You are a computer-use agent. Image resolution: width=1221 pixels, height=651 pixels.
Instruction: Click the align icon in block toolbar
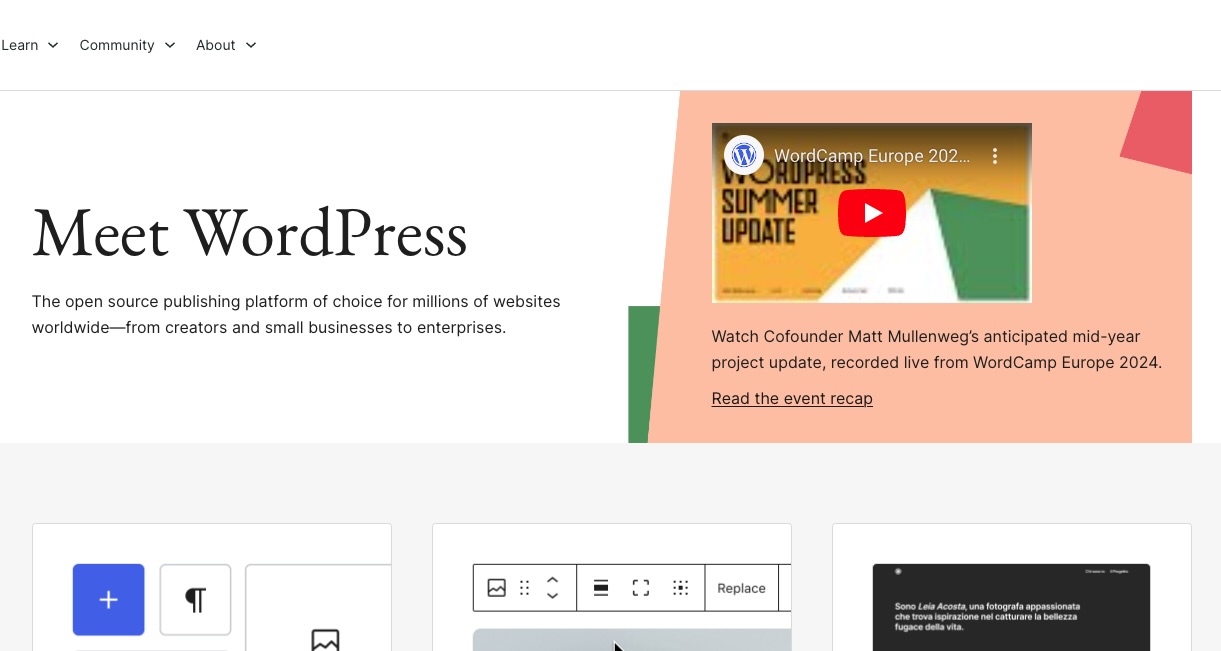[x=601, y=588]
